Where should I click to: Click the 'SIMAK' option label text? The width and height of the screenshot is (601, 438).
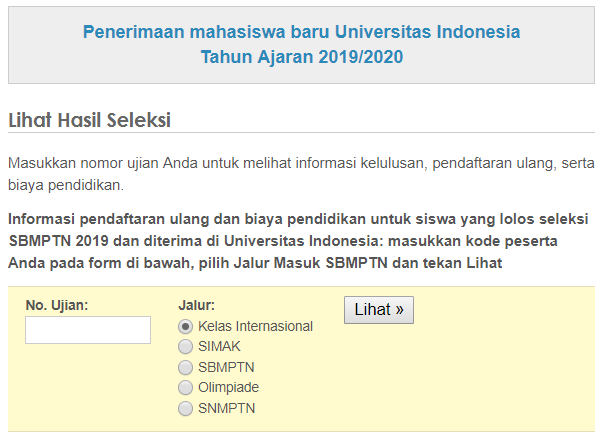(x=219, y=346)
